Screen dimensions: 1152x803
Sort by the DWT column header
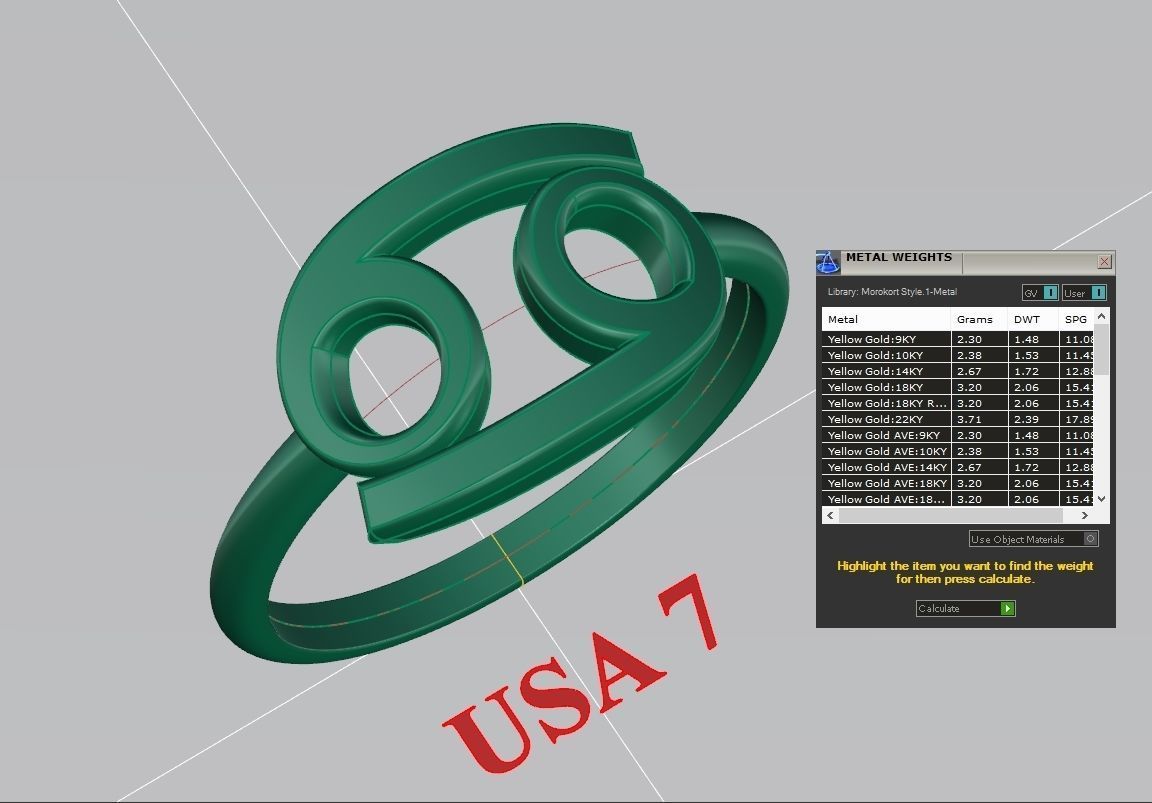click(x=1033, y=320)
